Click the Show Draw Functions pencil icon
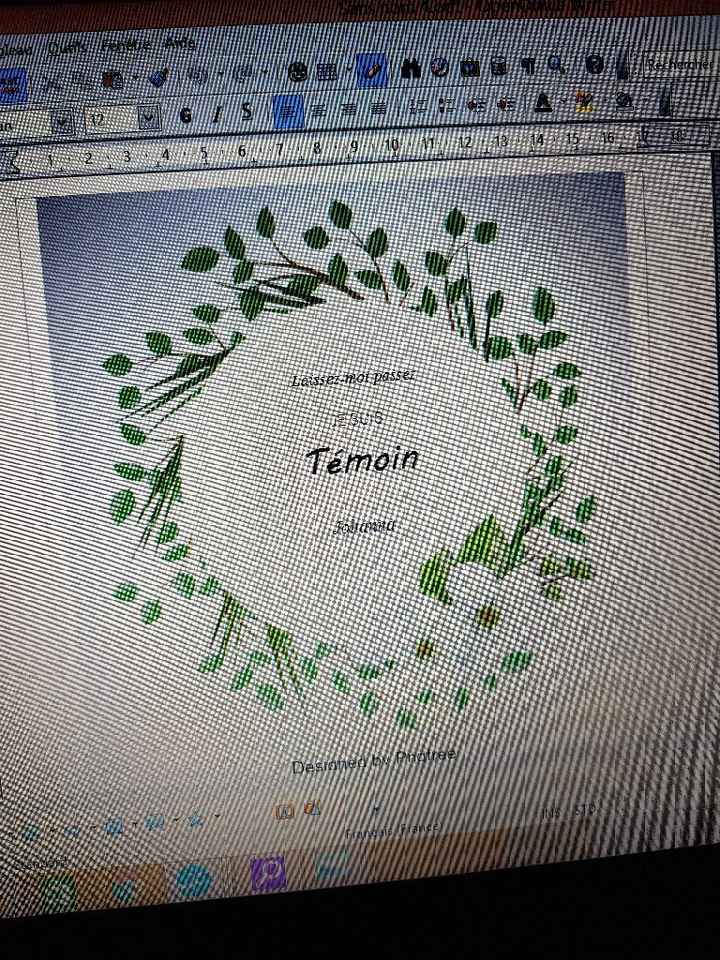The width and height of the screenshot is (720, 960). pos(370,70)
